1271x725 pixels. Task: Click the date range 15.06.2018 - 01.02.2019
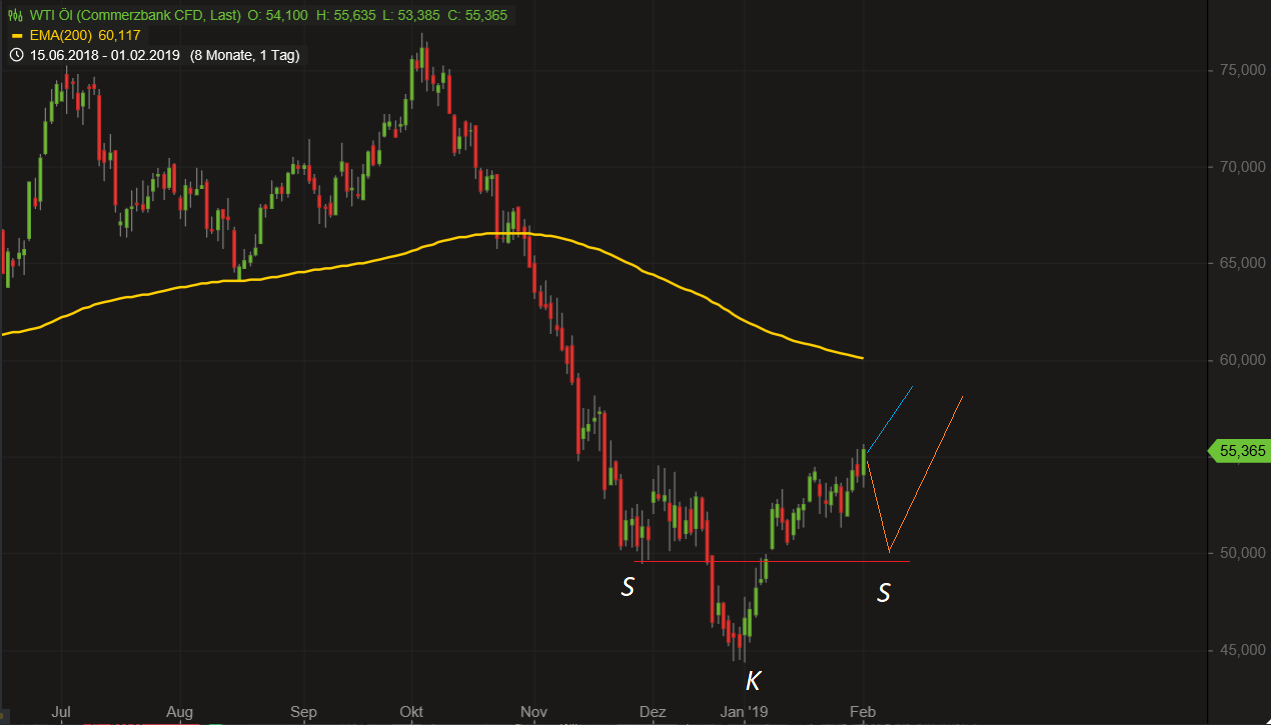tap(105, 55)
